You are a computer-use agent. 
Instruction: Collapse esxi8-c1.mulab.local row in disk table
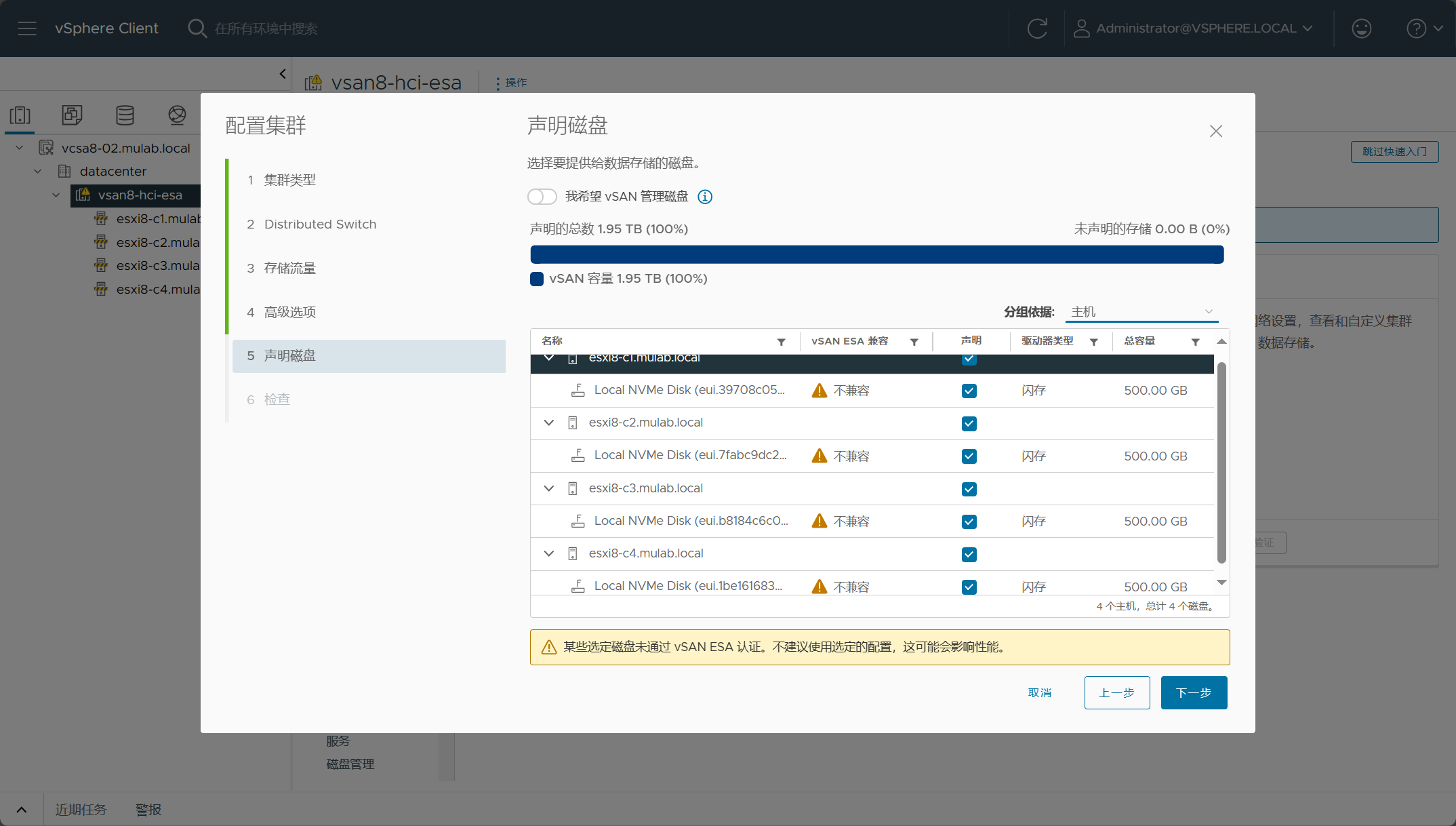[549, 358]
